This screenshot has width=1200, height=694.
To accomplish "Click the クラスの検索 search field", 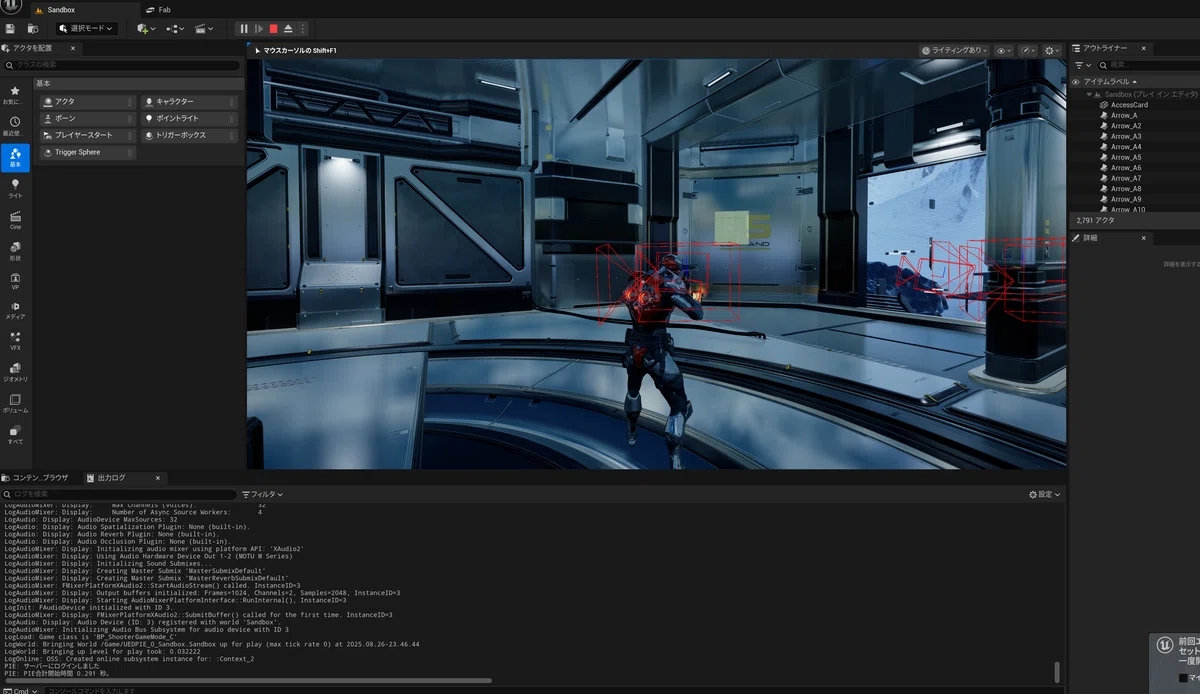I will coord(122,65).
